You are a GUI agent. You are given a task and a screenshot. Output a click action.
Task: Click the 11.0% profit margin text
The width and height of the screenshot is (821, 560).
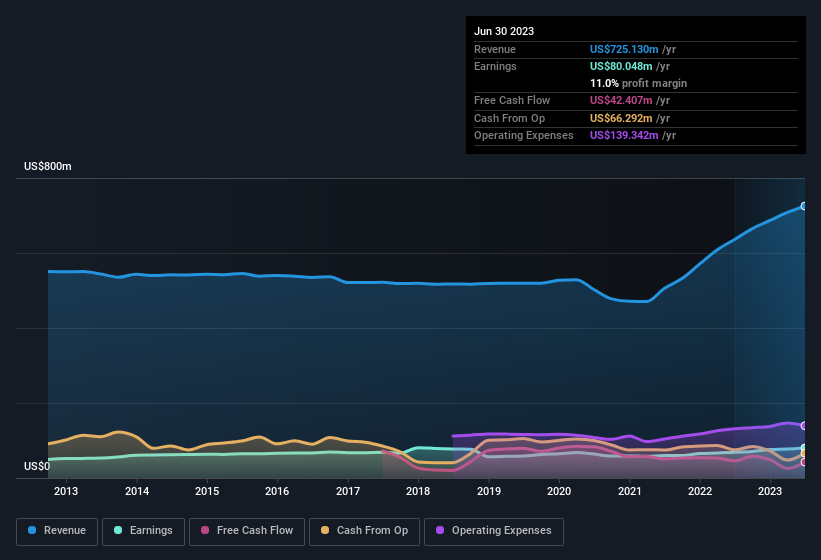pos(638,83)
